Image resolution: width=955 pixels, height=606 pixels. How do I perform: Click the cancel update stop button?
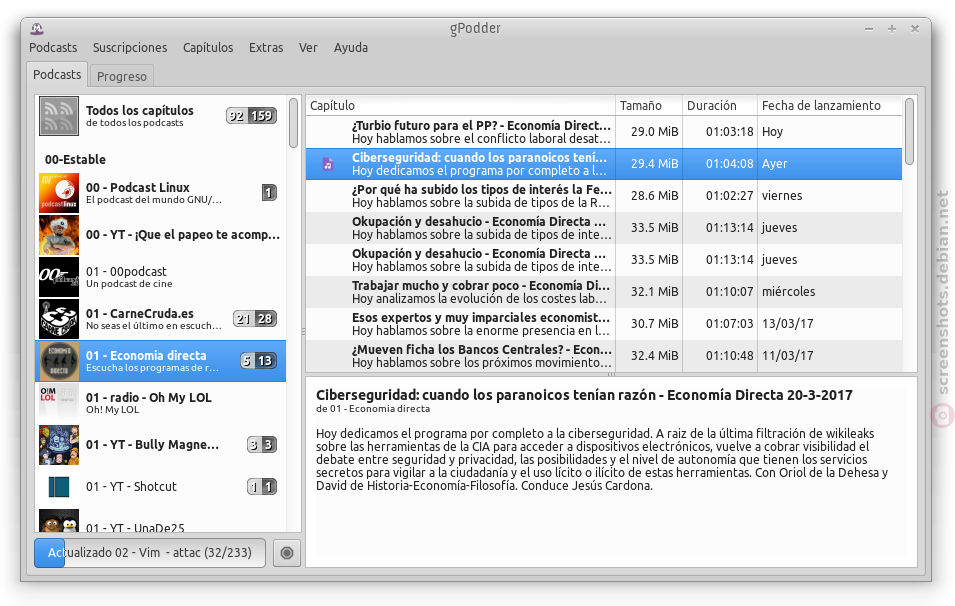pyautogui.click(x=287, y=553)
